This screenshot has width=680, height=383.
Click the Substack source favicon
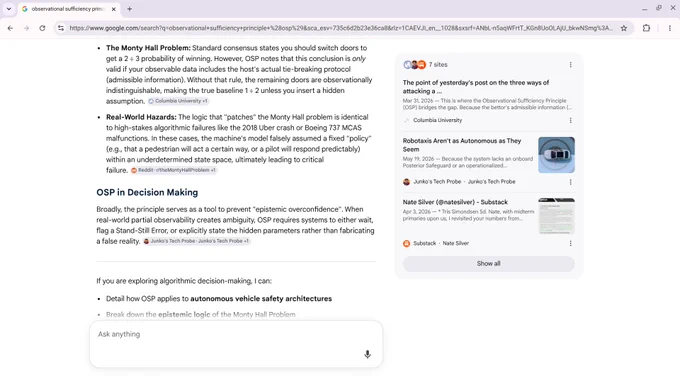click(406, 243)
